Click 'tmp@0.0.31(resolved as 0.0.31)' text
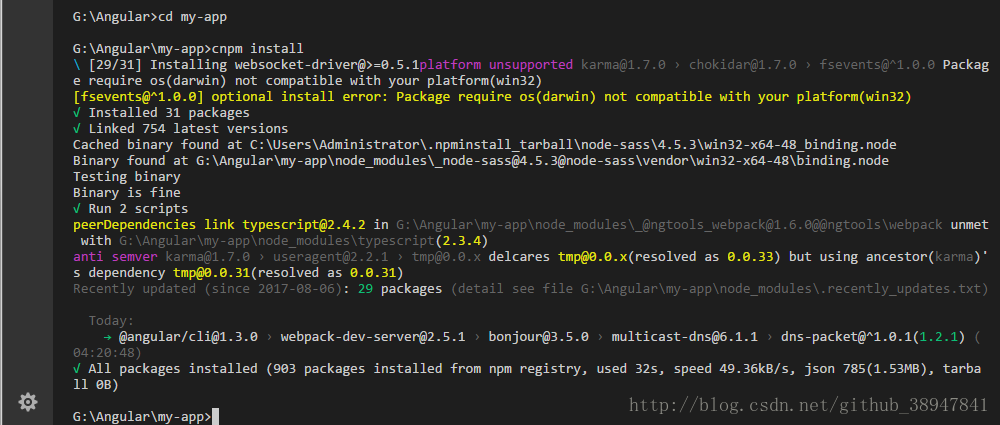Image resolution: width=1000 pixels, height=425 pixels. pyautogui.click(x=288, y=273)
